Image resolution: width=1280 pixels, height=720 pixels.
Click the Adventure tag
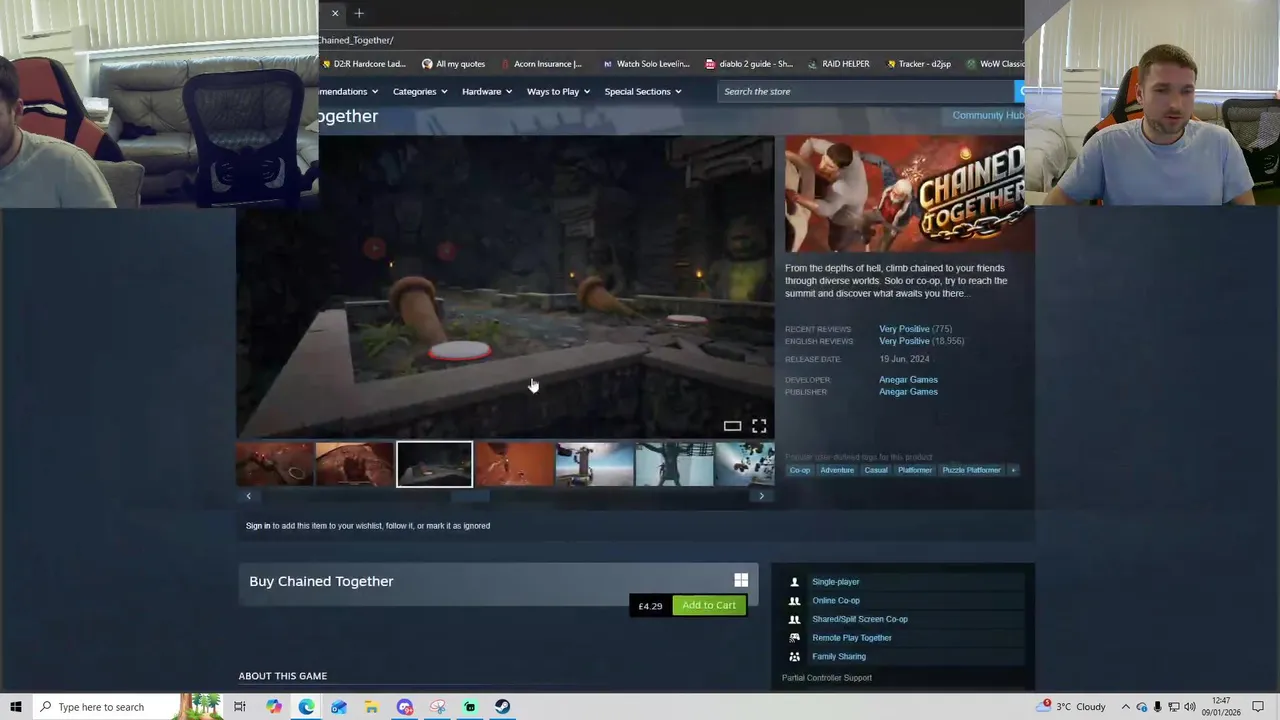837,470
